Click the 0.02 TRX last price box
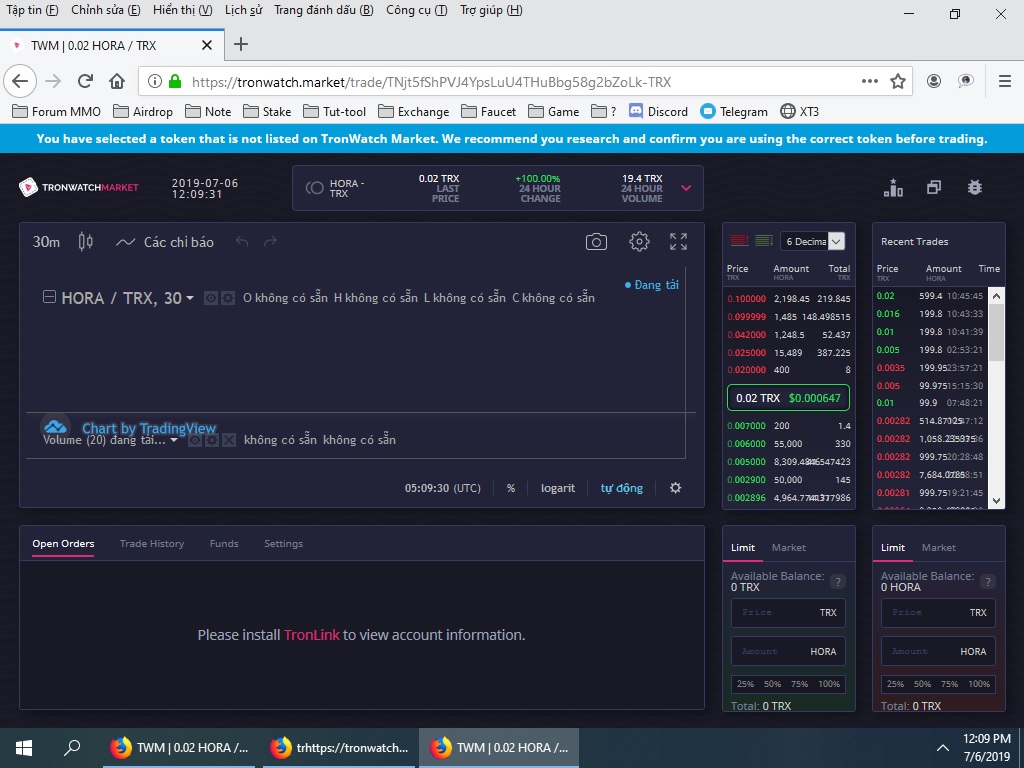 [x=788, y=398]
